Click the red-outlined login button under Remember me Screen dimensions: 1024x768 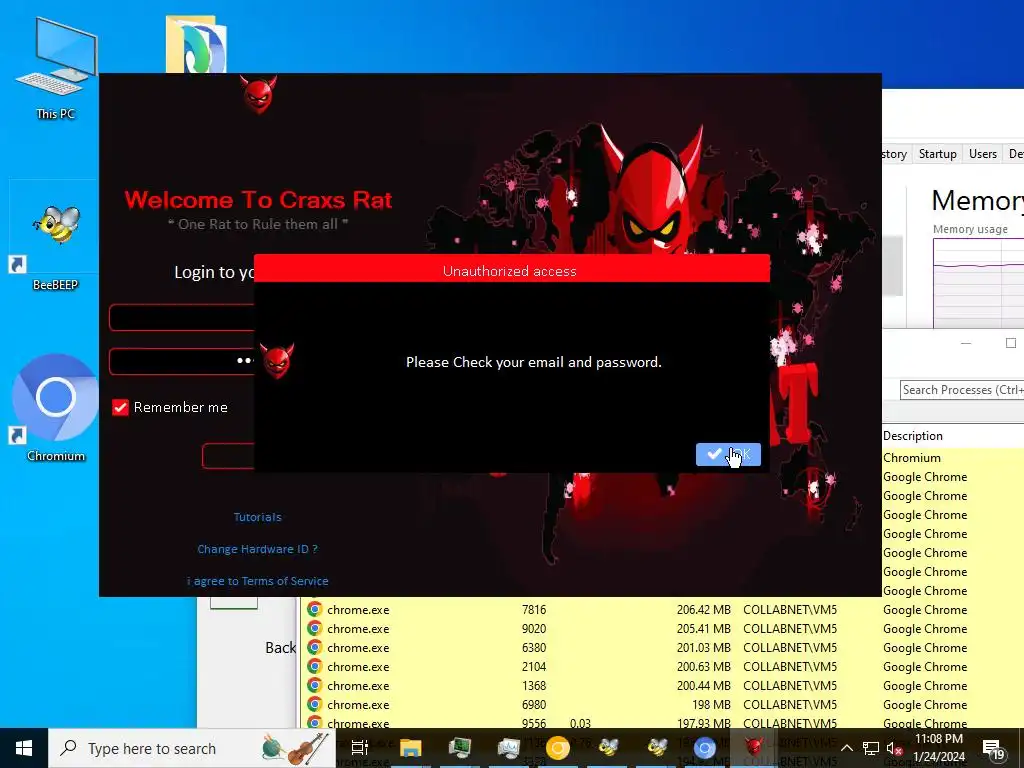point(228,456)
